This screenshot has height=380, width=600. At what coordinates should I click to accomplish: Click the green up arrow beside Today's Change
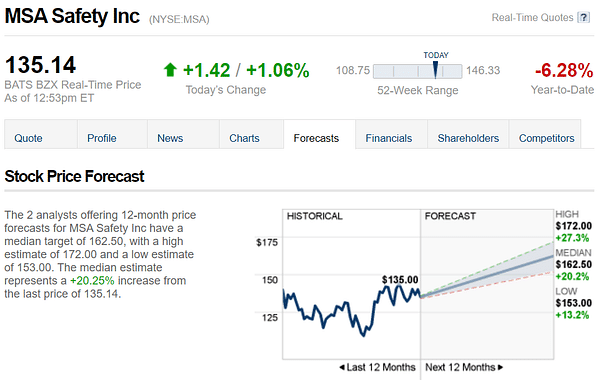(x=170, y=70)
